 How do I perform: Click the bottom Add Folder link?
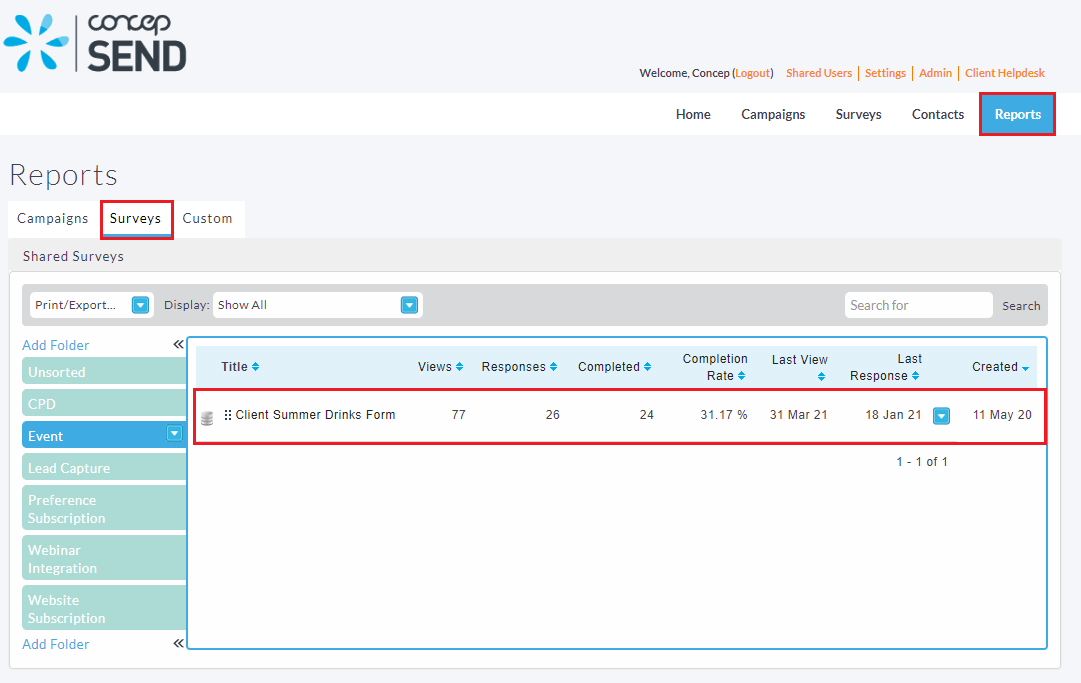56,644
